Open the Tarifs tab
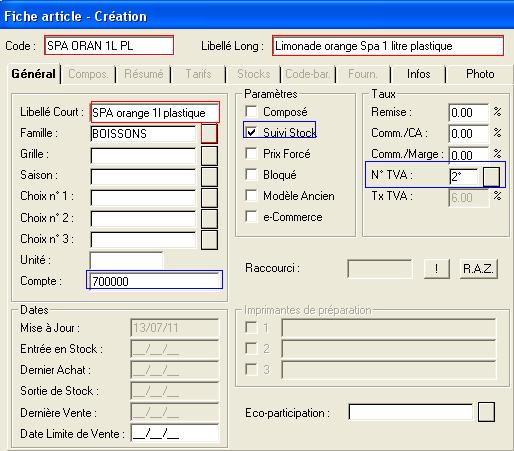514x451 pixels. pos(198,74)
